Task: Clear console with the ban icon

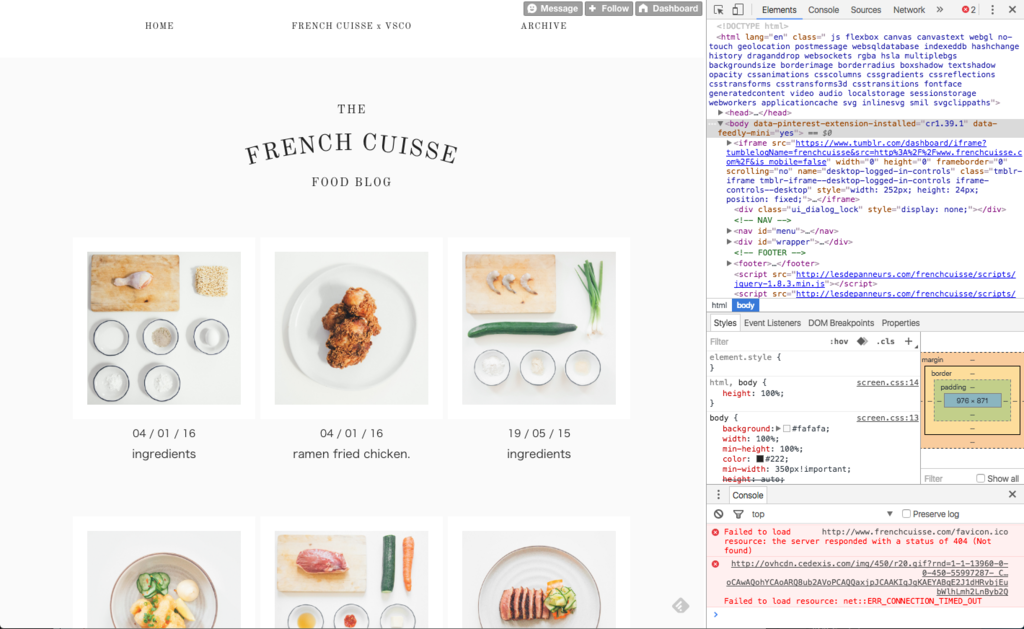Action: pos(718,514)
